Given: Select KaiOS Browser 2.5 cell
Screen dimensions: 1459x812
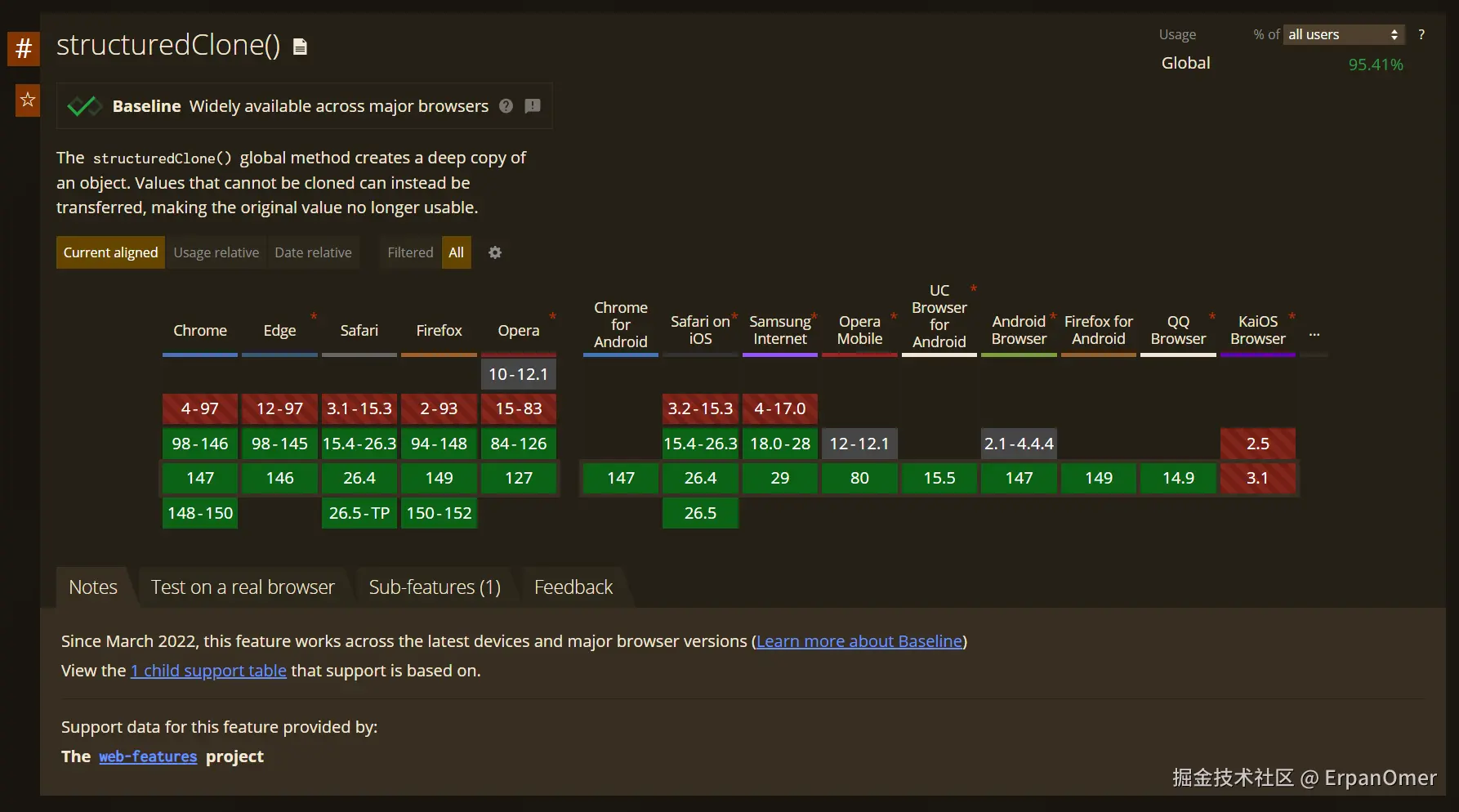Looking at the screenshot, I should point(1258,444).
